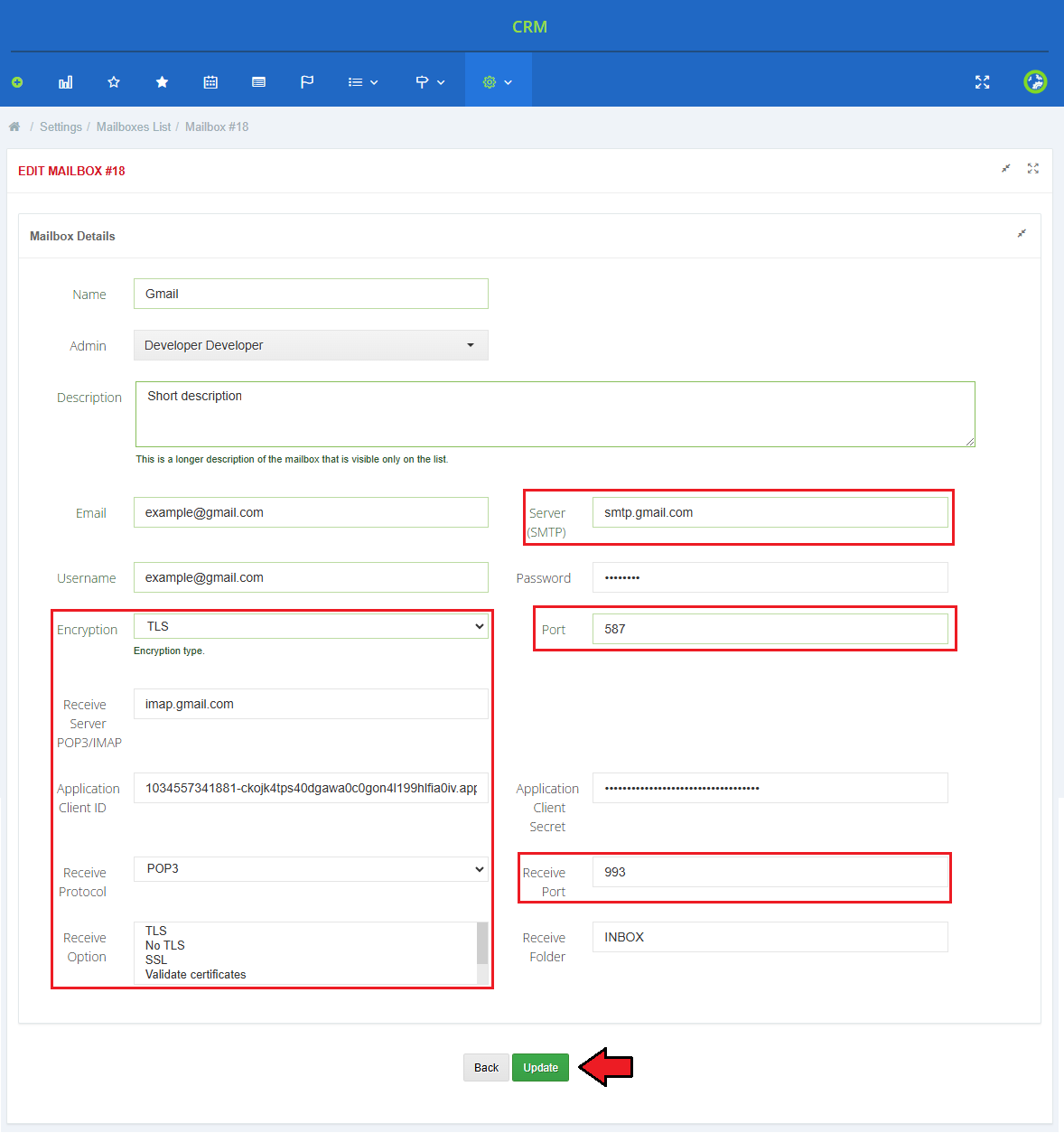Screen dimensions: 1064x1133
Task: Open the list dropdown menu in navbar
Action: [x=363, y=82]
